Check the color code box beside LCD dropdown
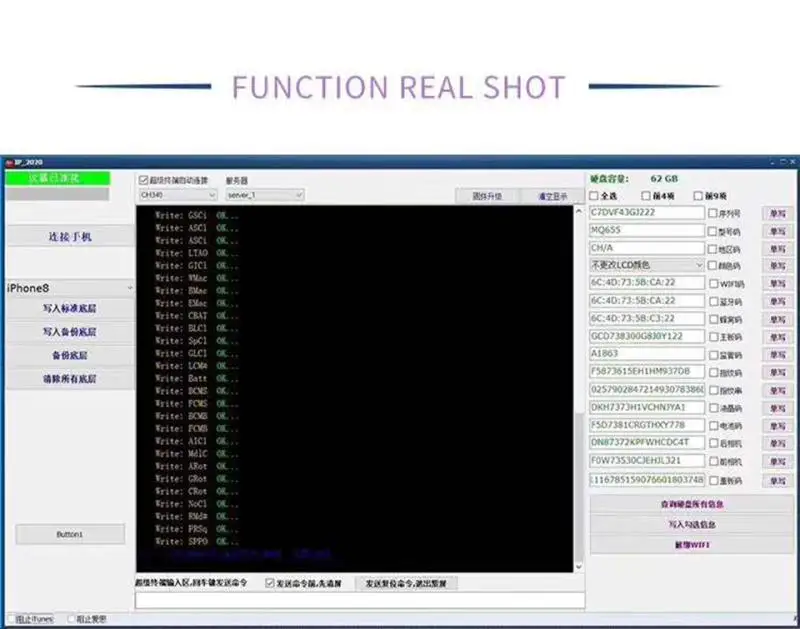The image size is (800, 629). (x=713, y=265)
